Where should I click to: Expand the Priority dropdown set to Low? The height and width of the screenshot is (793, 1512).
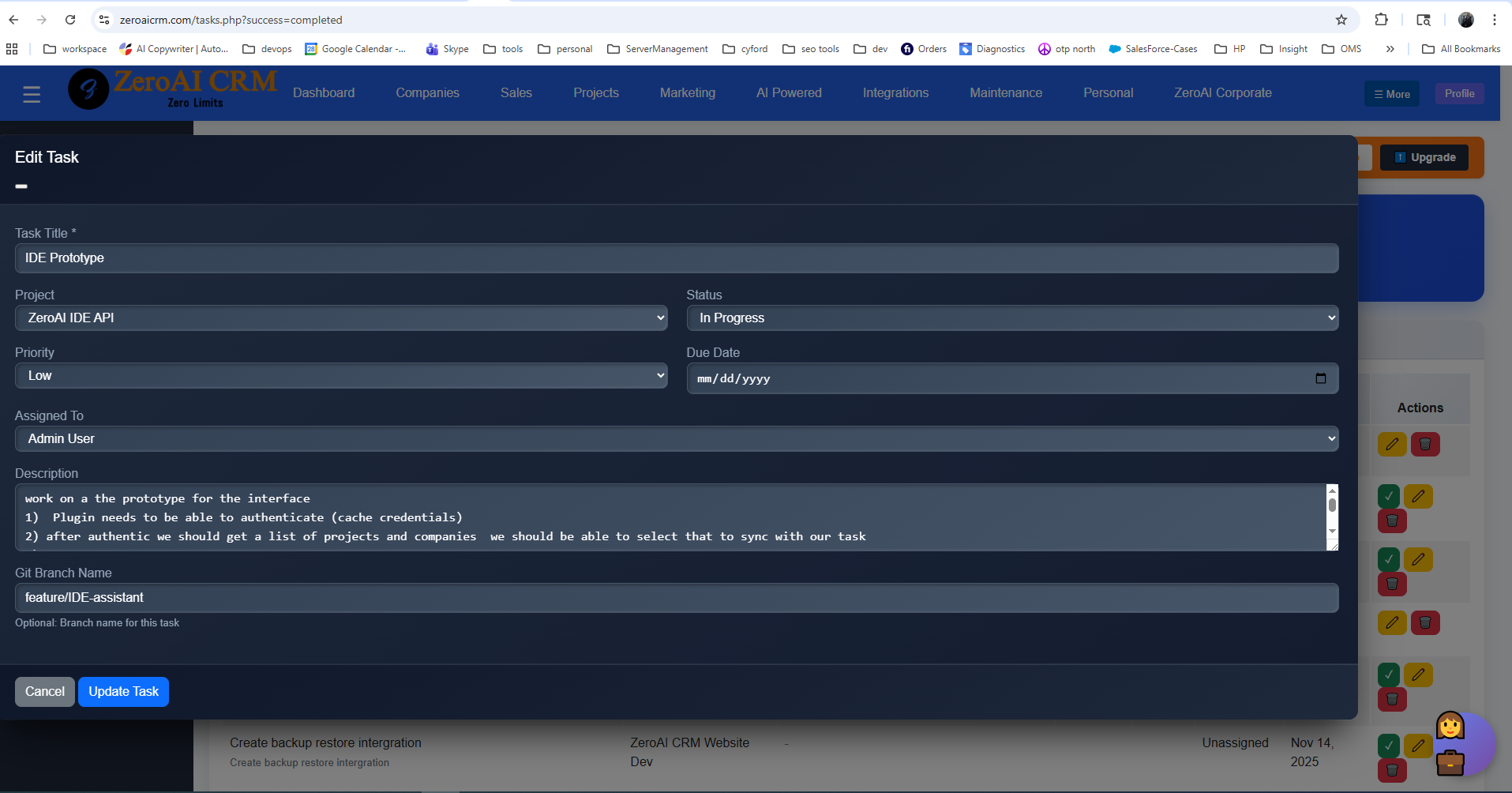pyautogui.click(x=341, y=376)
